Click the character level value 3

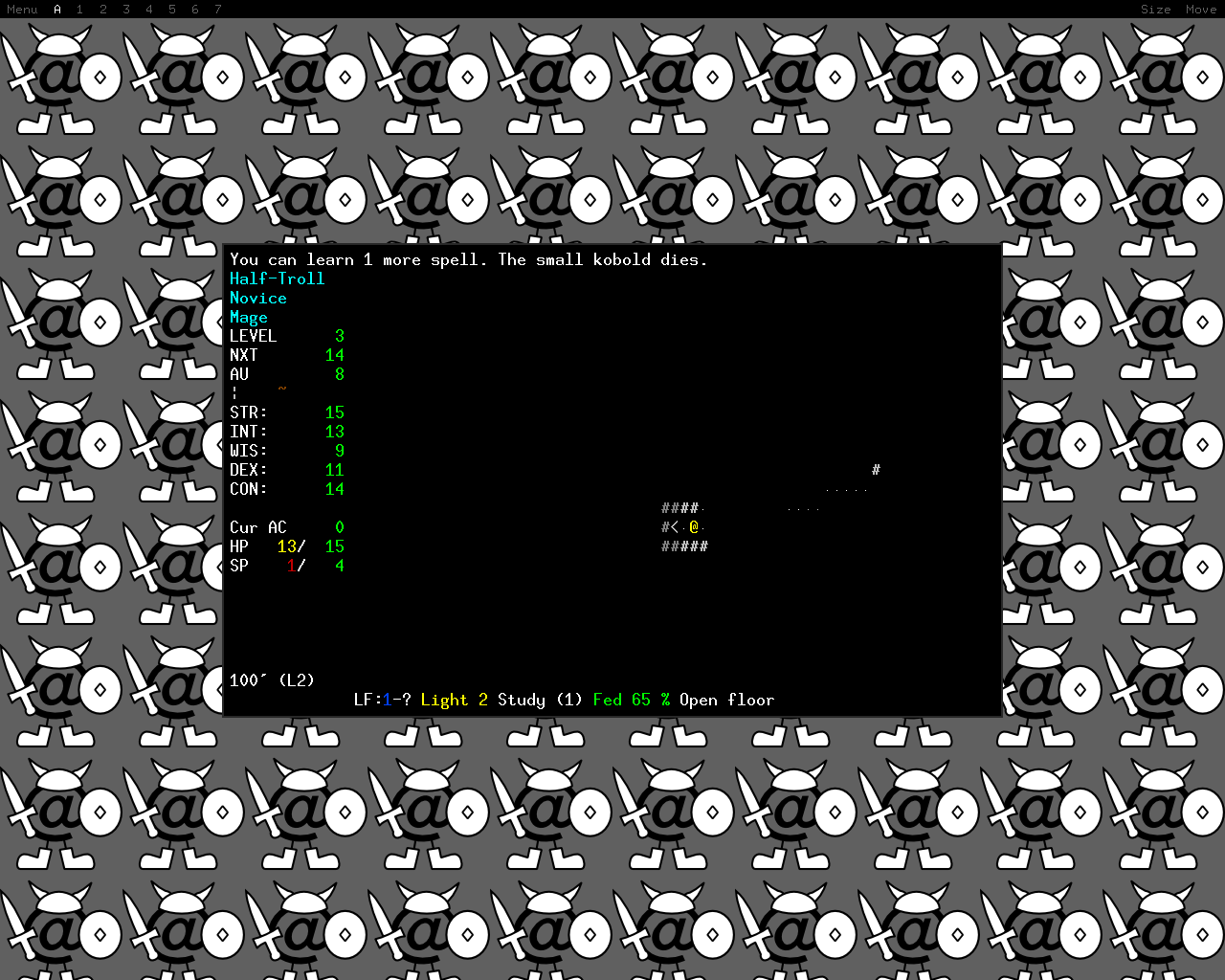pos(340,336)
